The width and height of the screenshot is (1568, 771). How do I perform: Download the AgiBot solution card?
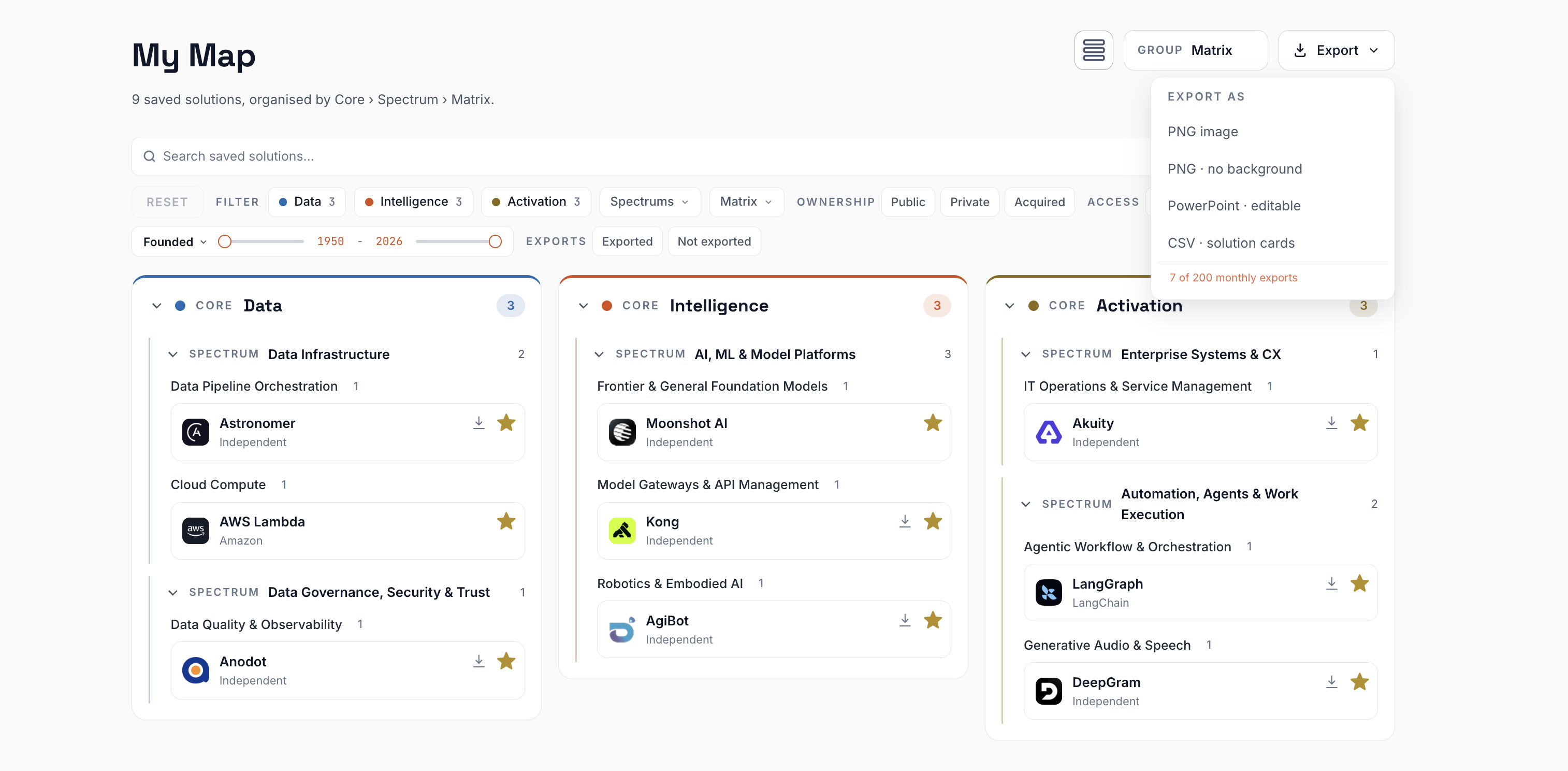(x=905, y=620)
